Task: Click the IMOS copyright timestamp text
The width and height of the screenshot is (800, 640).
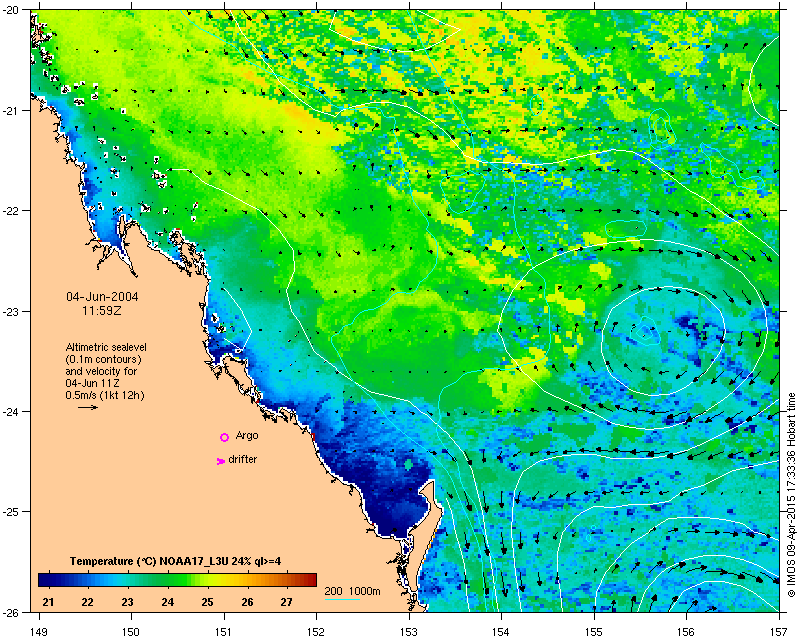Action: click(x=791, y=495)
